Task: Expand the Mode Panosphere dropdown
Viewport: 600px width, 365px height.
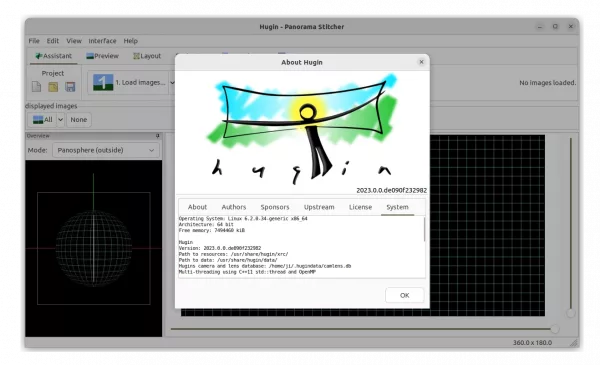Action: [x=106, y=150]
